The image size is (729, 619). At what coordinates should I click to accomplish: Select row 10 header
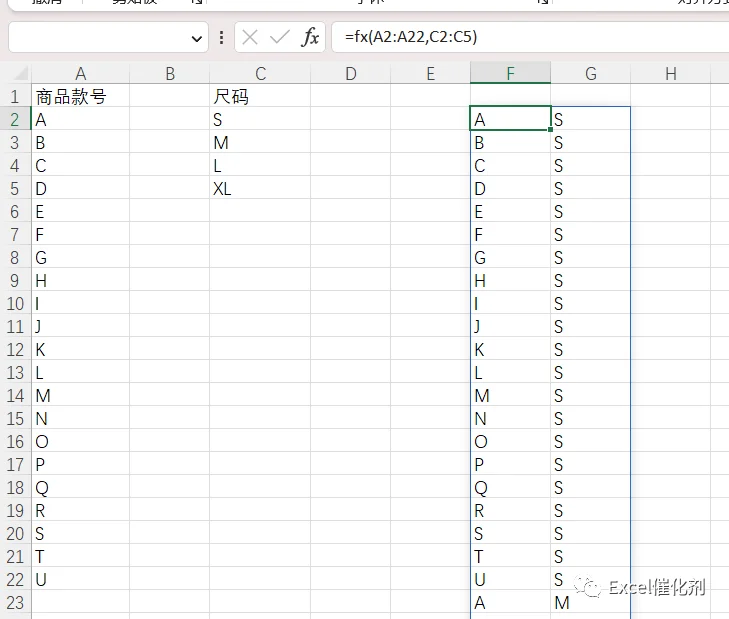[x=15, y=304]
